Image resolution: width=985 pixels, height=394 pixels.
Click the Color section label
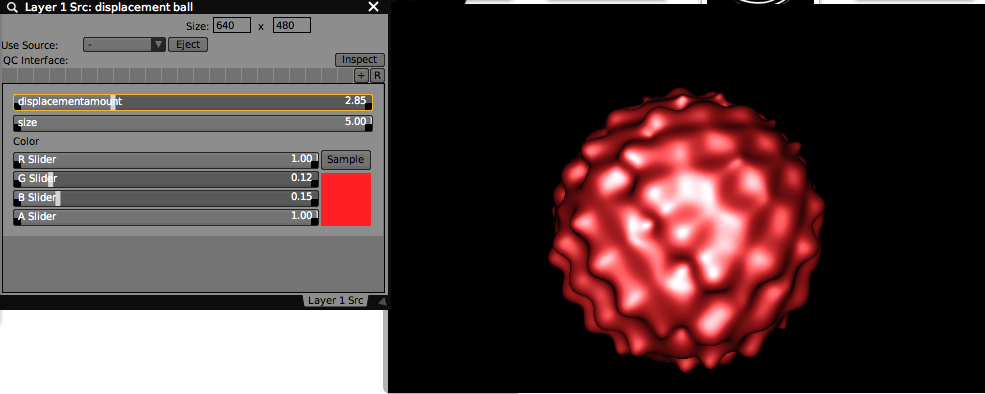(26, 141)
